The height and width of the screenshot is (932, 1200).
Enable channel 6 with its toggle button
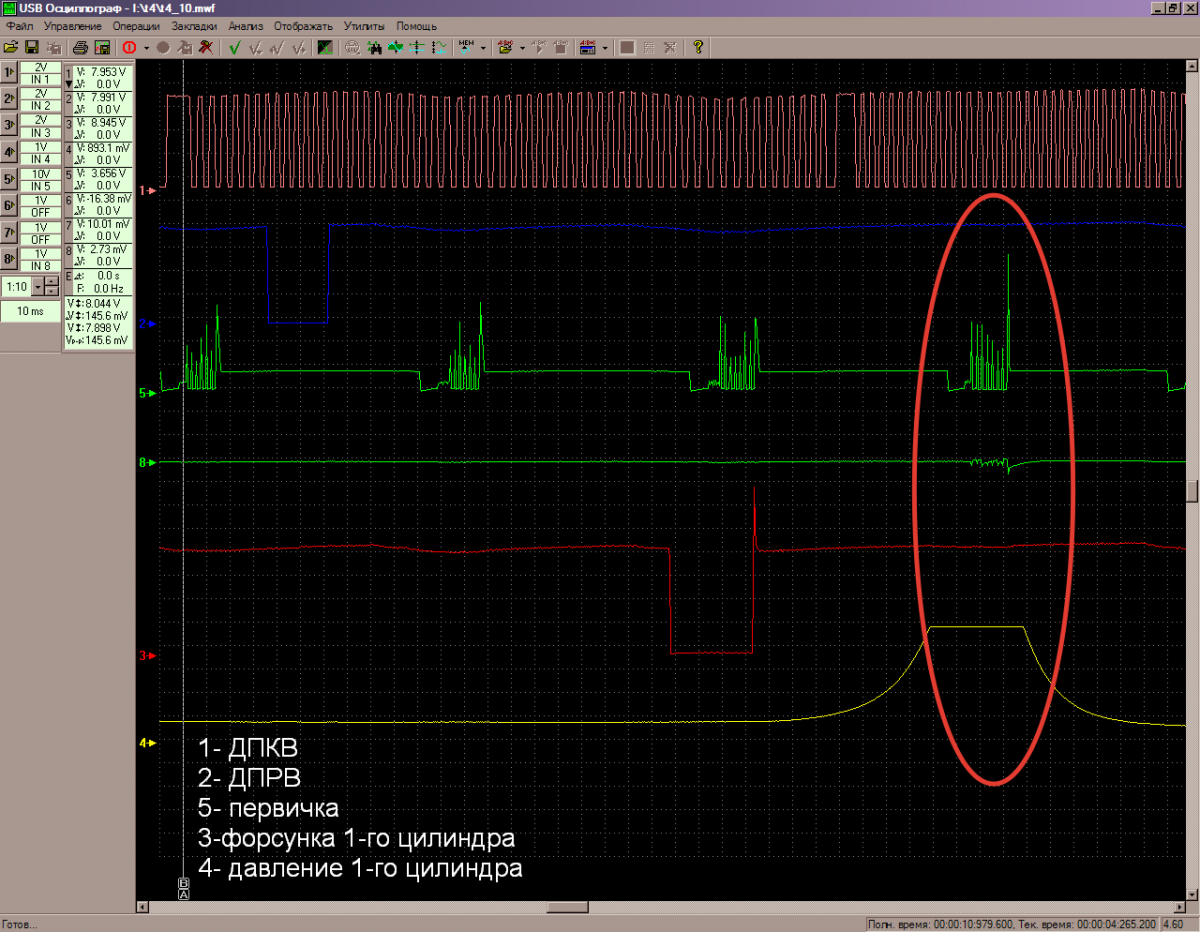[x=9, y=206]
